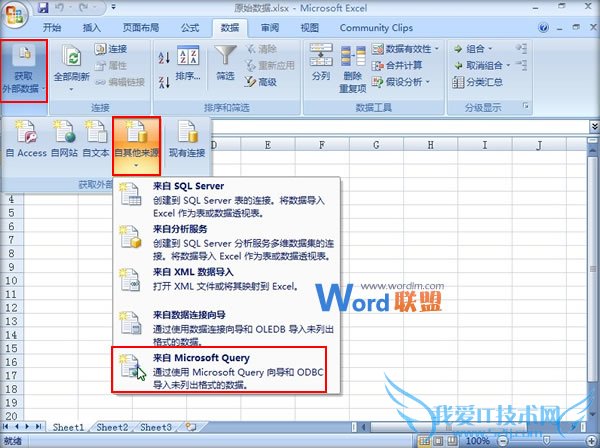Sort descending Z to A icon

click(x=164, y=82)
